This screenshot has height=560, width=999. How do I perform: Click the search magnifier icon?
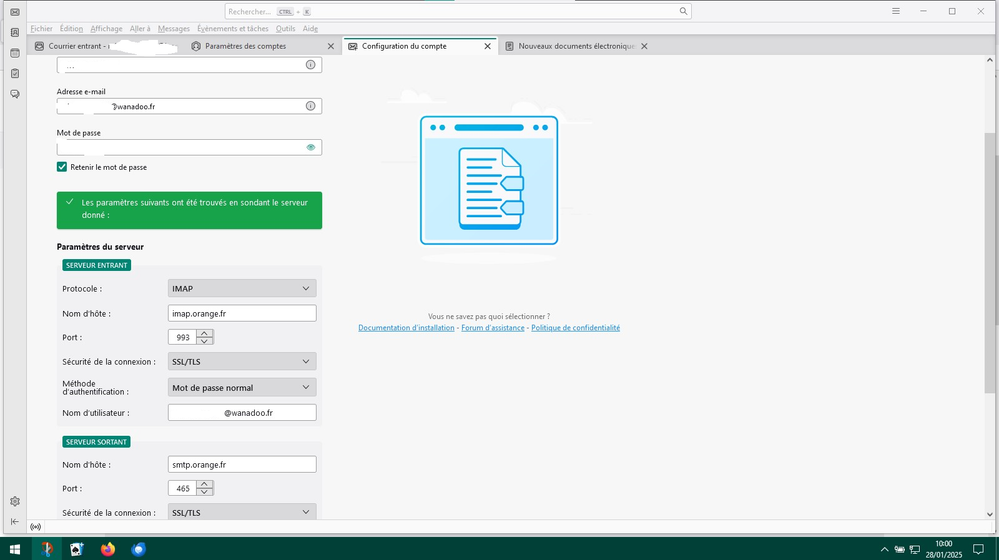tap(683, 11)
